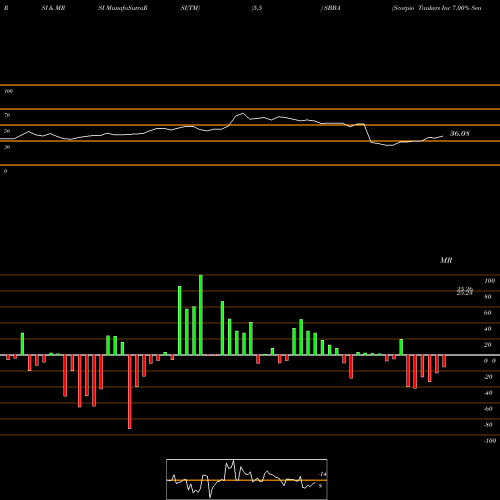Click the RSI axis label 50
The width and height of the screenshot is (500, 500).
pos(7,131)
